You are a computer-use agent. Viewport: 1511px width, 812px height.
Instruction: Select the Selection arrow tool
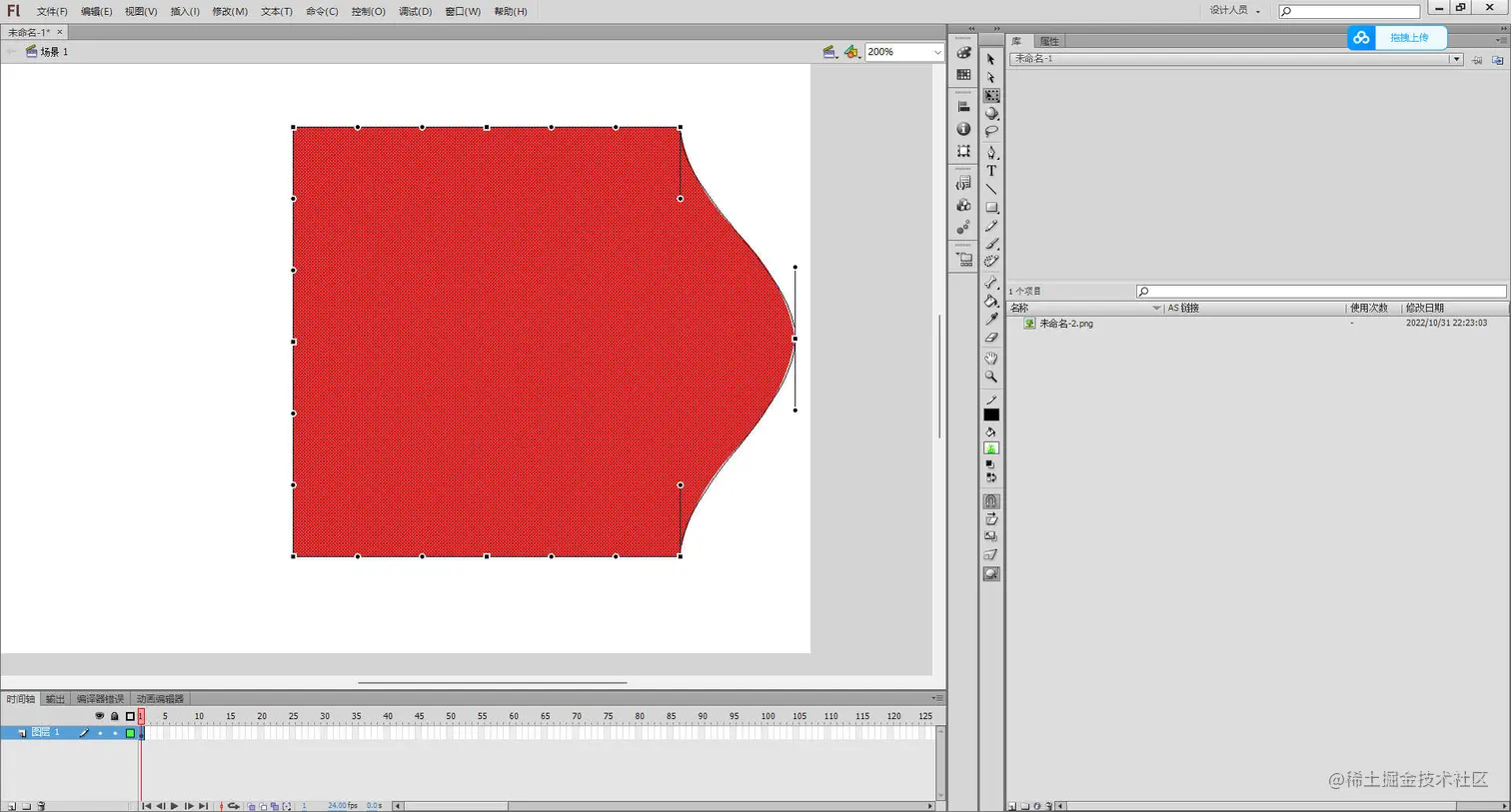click(x=990, y=60)
